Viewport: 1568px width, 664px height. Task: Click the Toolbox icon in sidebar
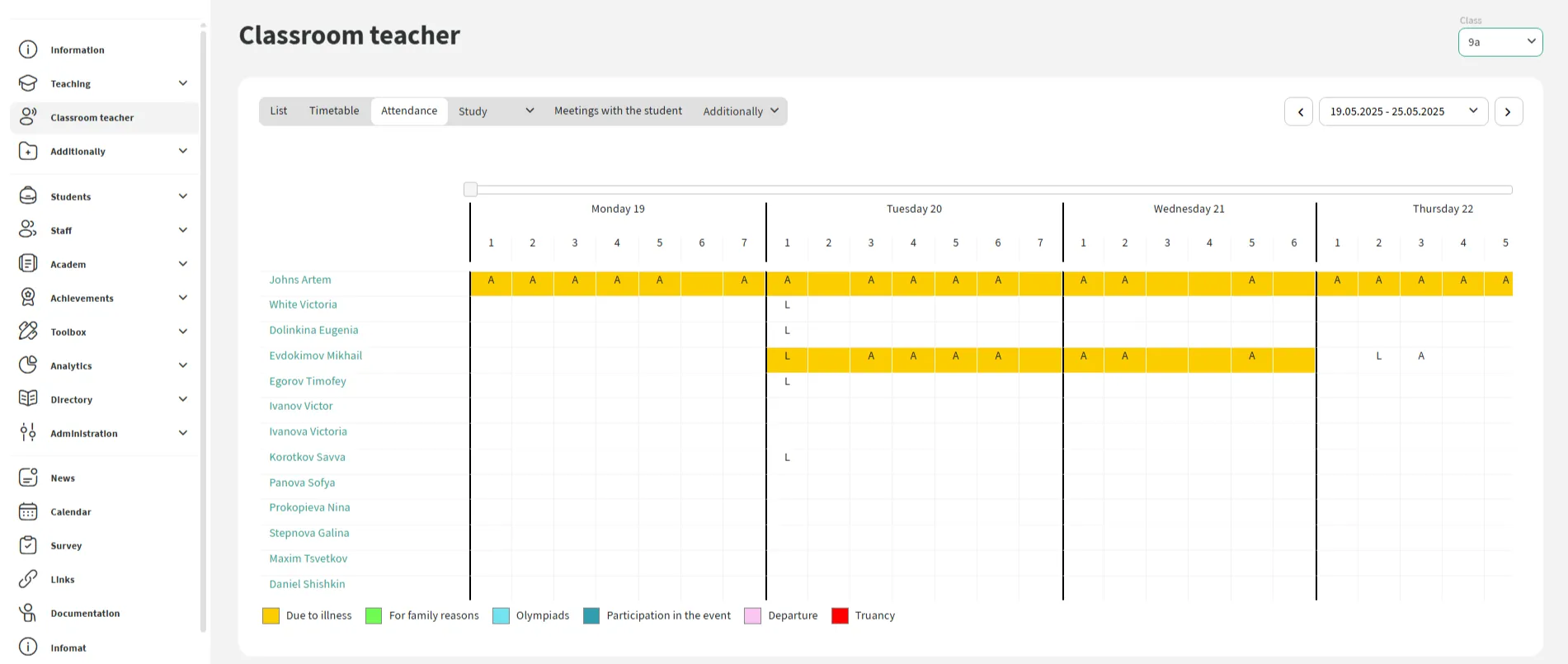point(28,332)
